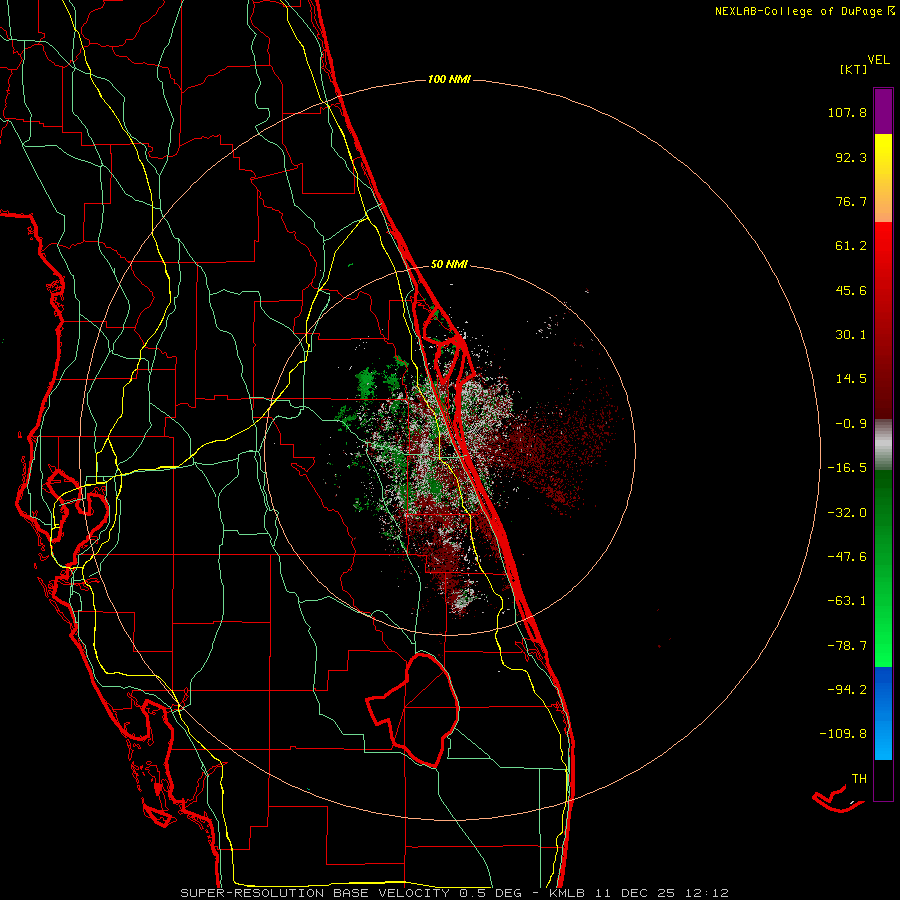The height and width of the screenshot is (900, 900).
Task: Click the KMLB 11 DEC 25 12:12 timestamp
Action: click(639, 893)
